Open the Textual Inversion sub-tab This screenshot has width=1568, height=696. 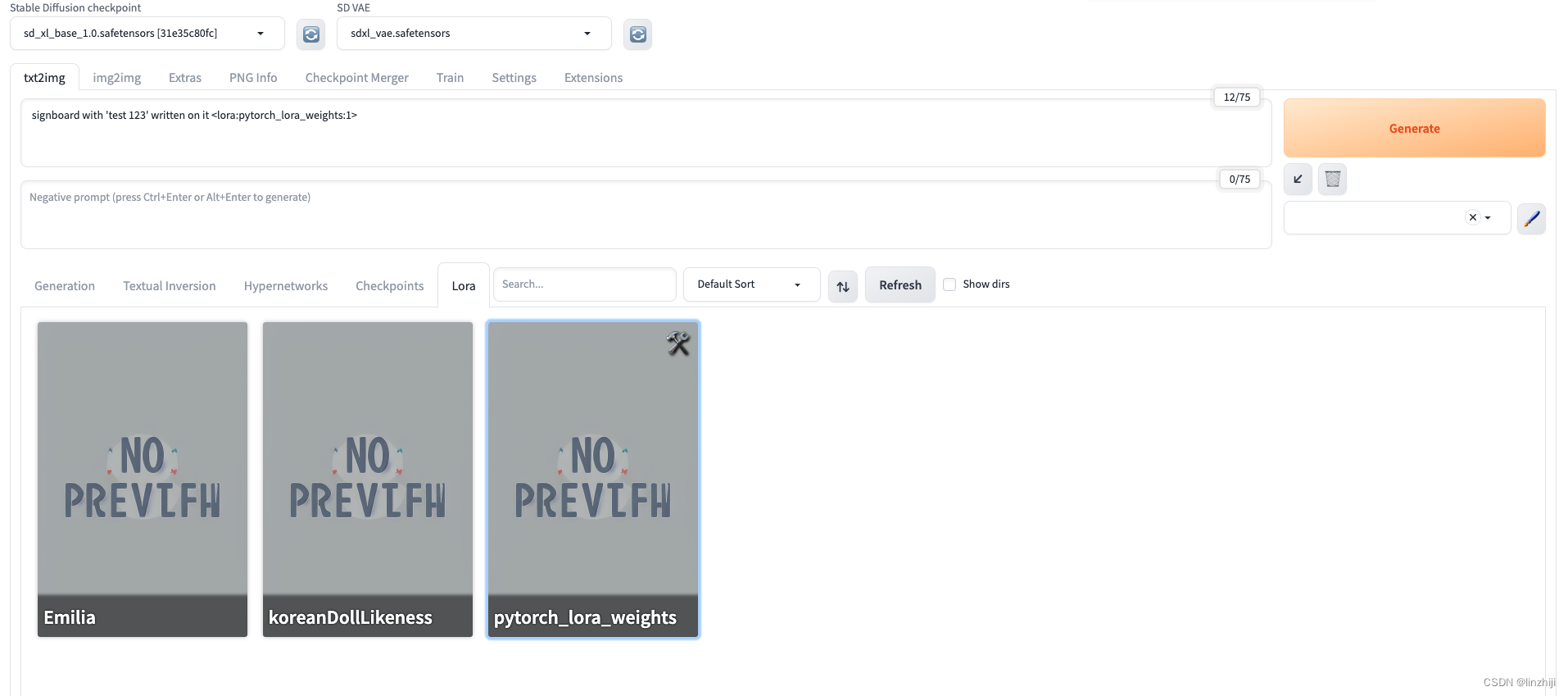click(x=170, y=286)
